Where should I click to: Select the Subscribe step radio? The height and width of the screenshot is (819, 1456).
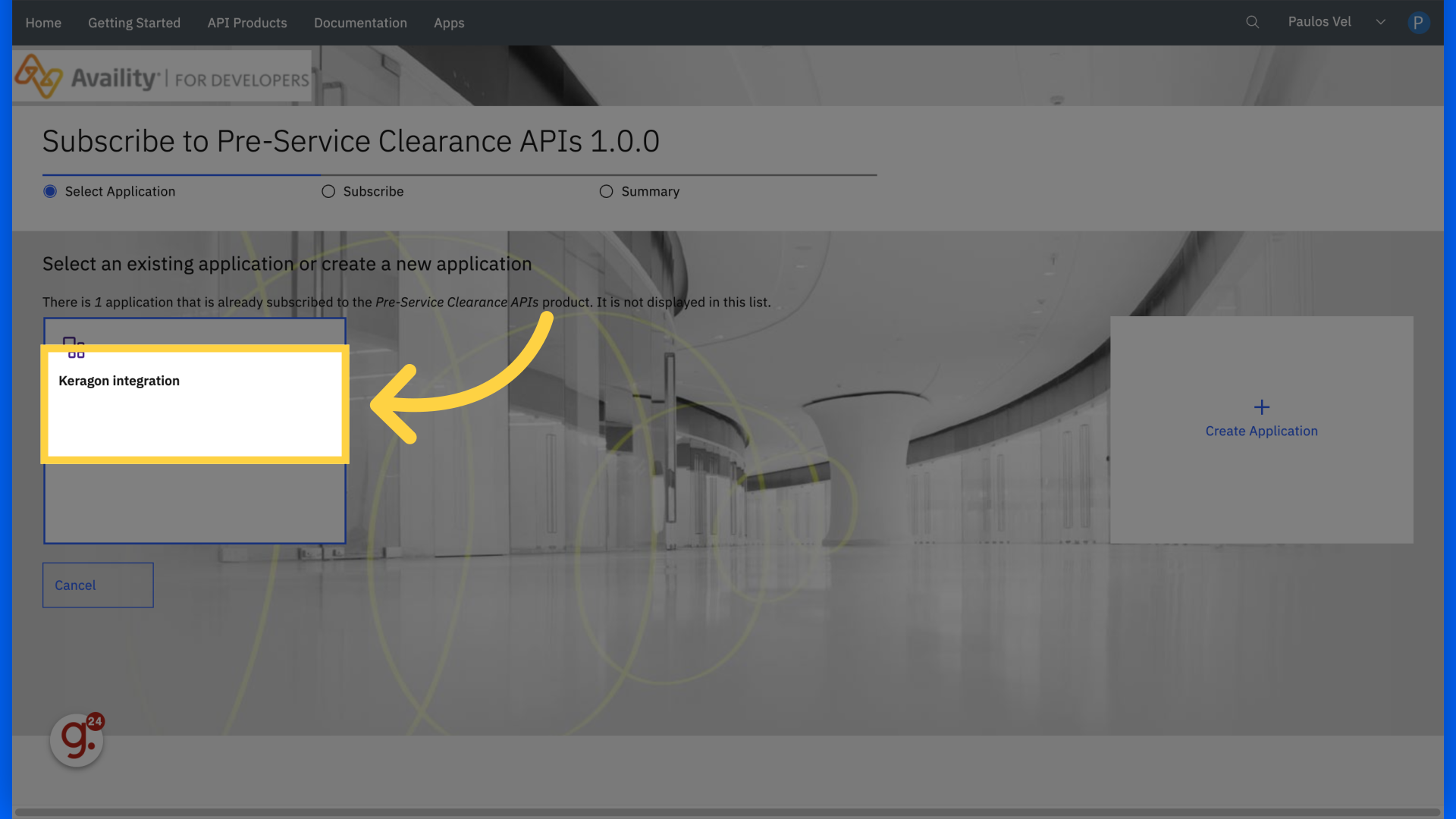[x=328, y=191]
